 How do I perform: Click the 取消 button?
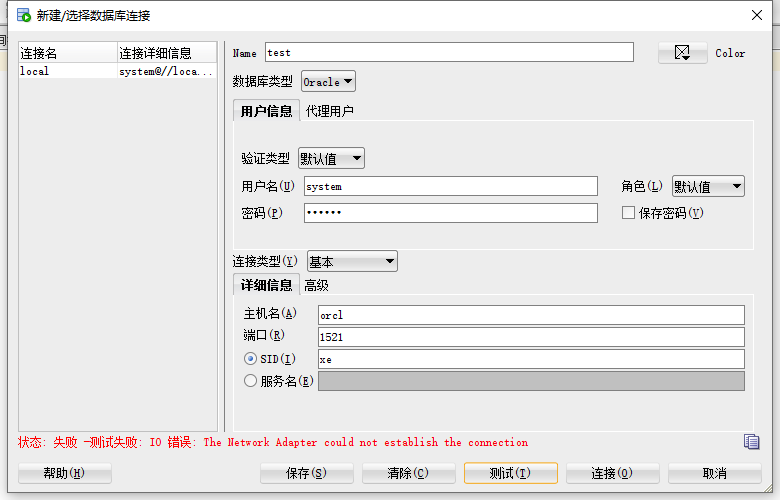click(715, 473)
